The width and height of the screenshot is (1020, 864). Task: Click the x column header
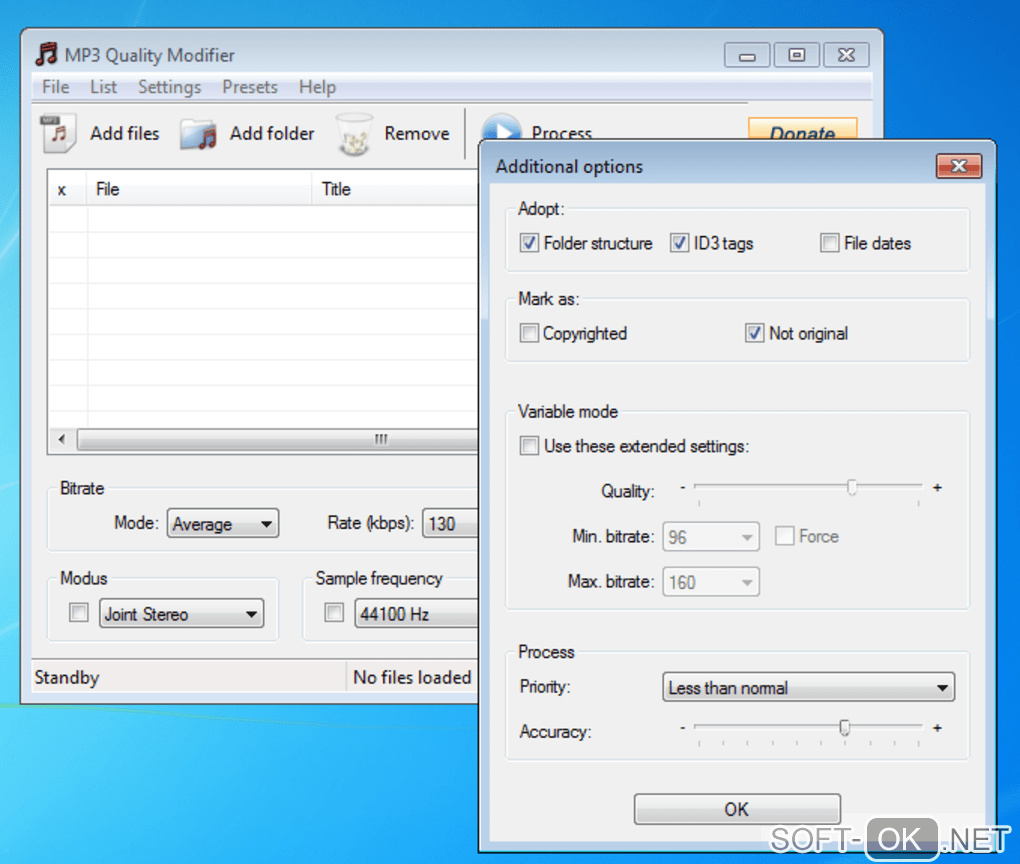pyautogui.click(x=68, y=189)
